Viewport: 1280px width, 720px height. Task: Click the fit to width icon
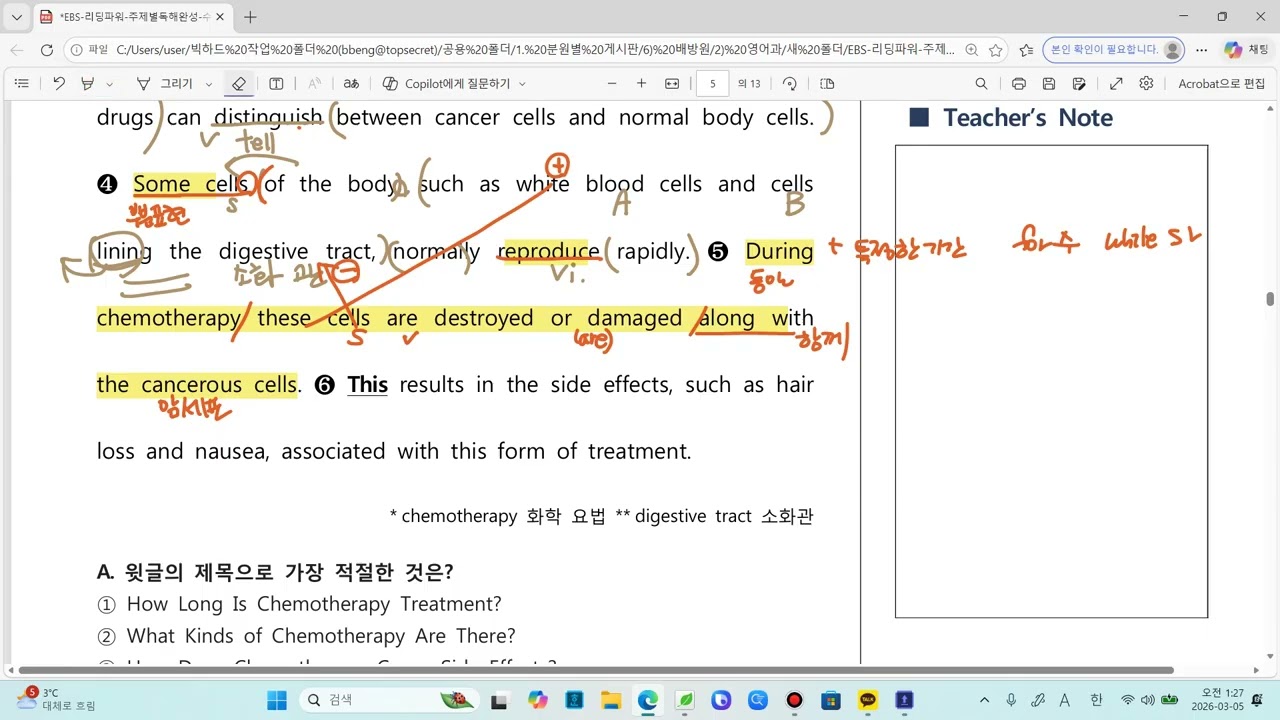point(672,84)
